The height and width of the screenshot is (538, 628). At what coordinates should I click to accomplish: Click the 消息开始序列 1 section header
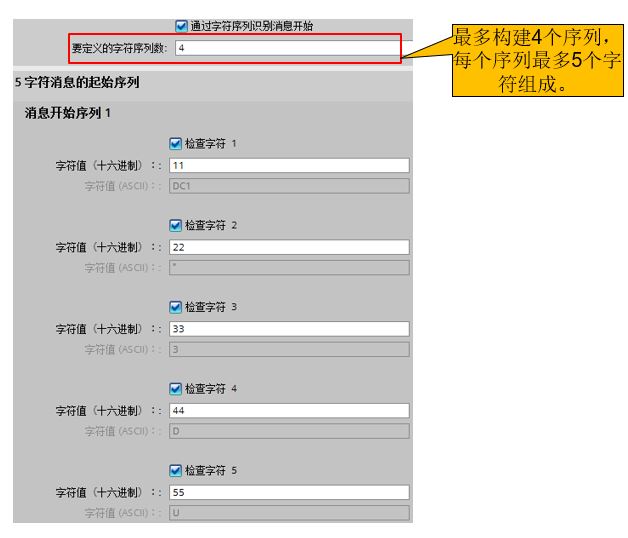68,113
